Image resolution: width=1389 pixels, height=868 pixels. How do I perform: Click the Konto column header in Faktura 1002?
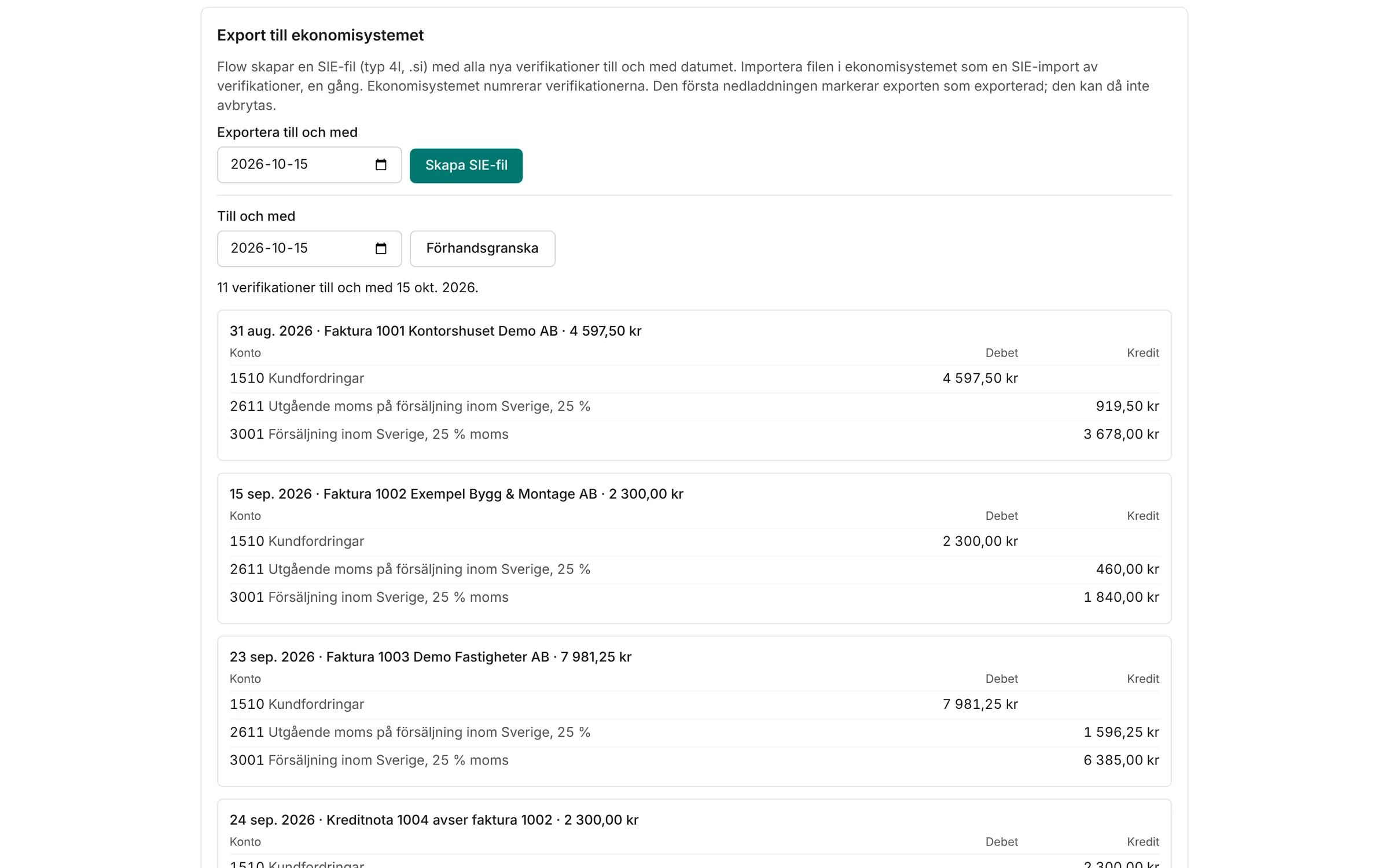point(245,516)
